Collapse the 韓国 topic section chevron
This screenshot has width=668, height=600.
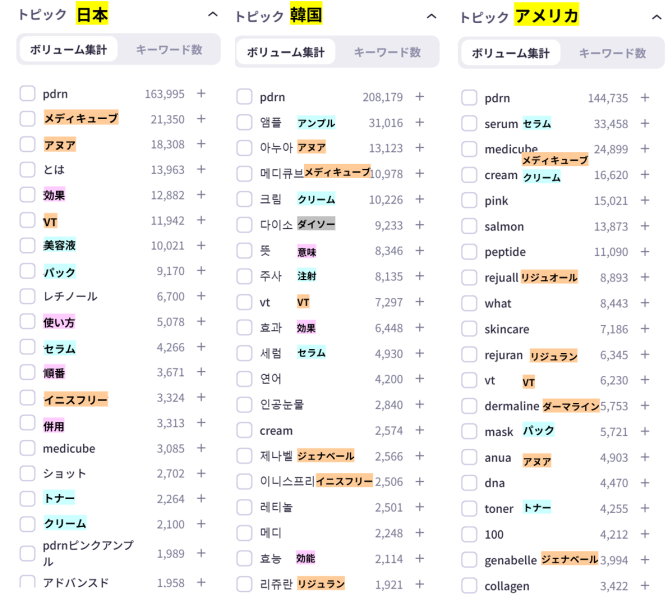431,17
